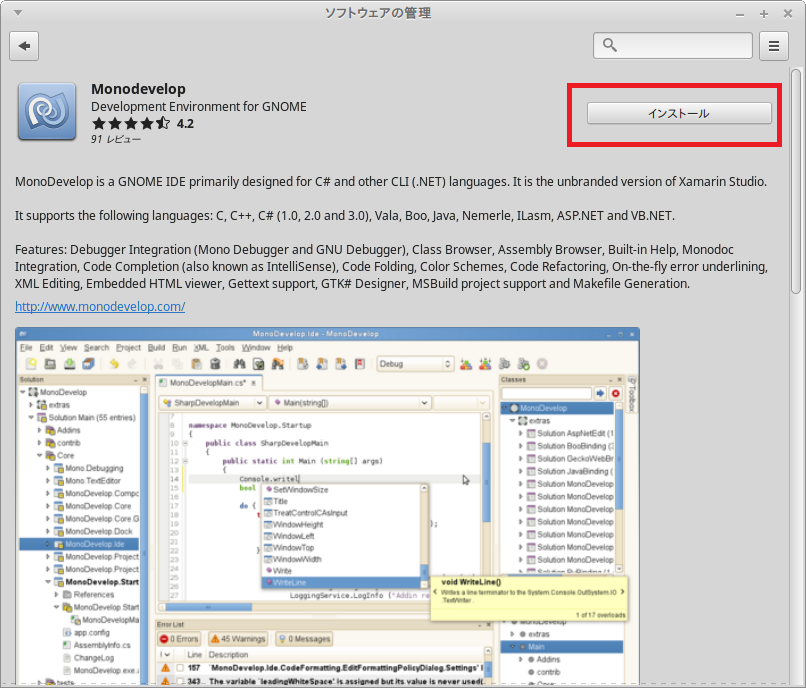The height and width of the screenshot is (688, 806).
Task: Click the インストール install button
Action: pyautogui.click(x=679, y=113)
